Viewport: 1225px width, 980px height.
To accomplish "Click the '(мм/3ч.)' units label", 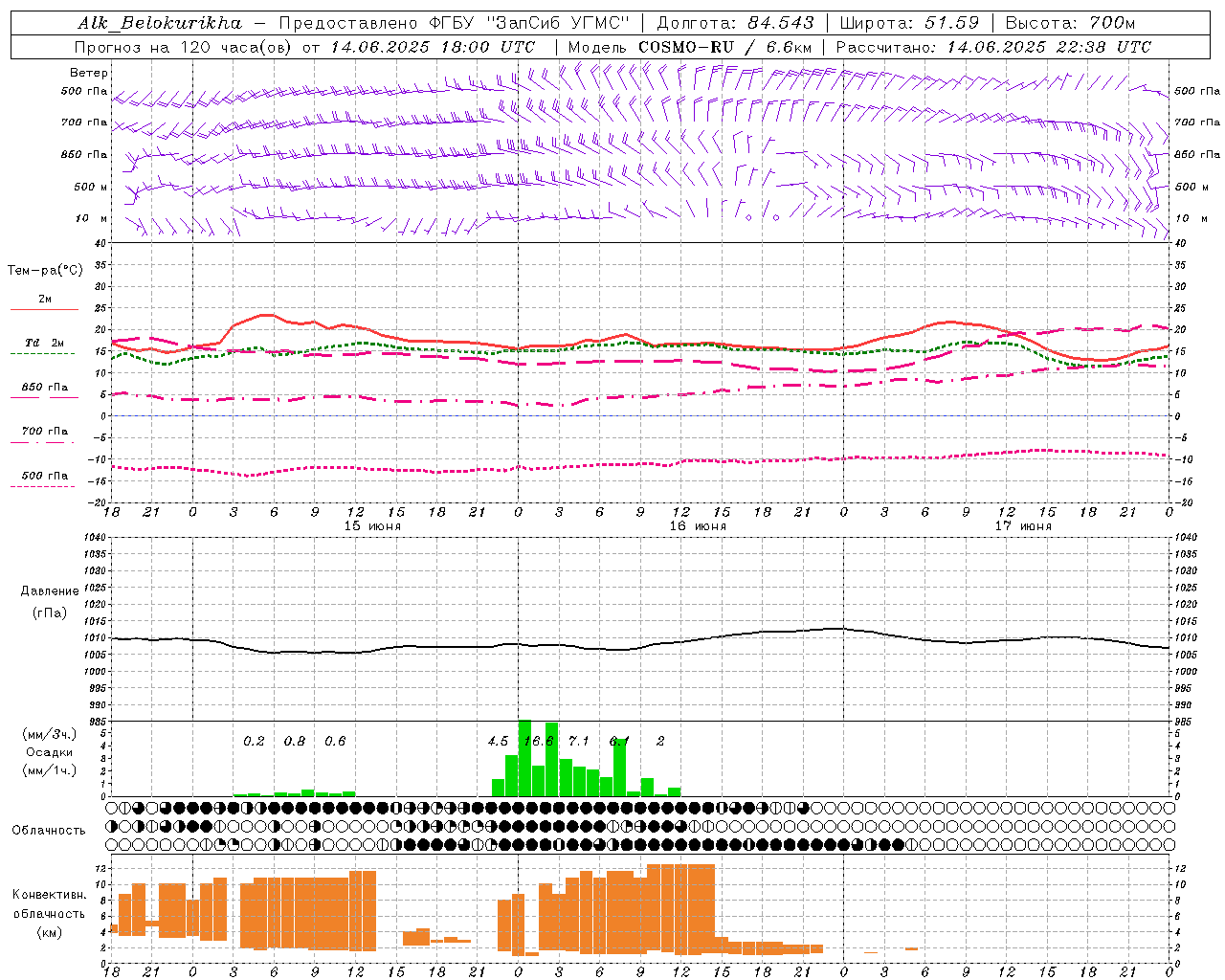I will (x=50, y=734).
